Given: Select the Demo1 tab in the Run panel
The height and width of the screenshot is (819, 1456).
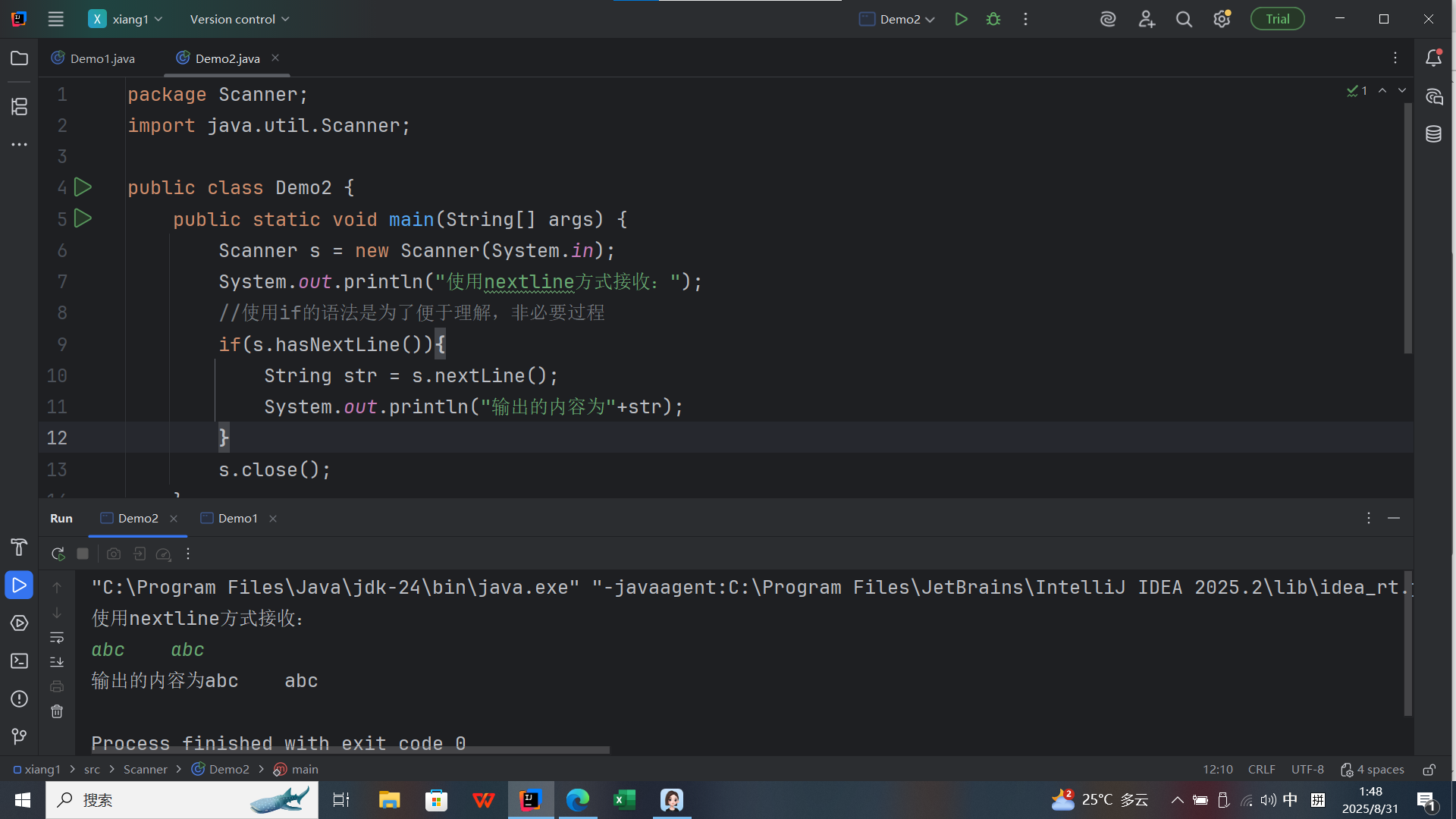Looking at the screenshot, I should [237, 519].
